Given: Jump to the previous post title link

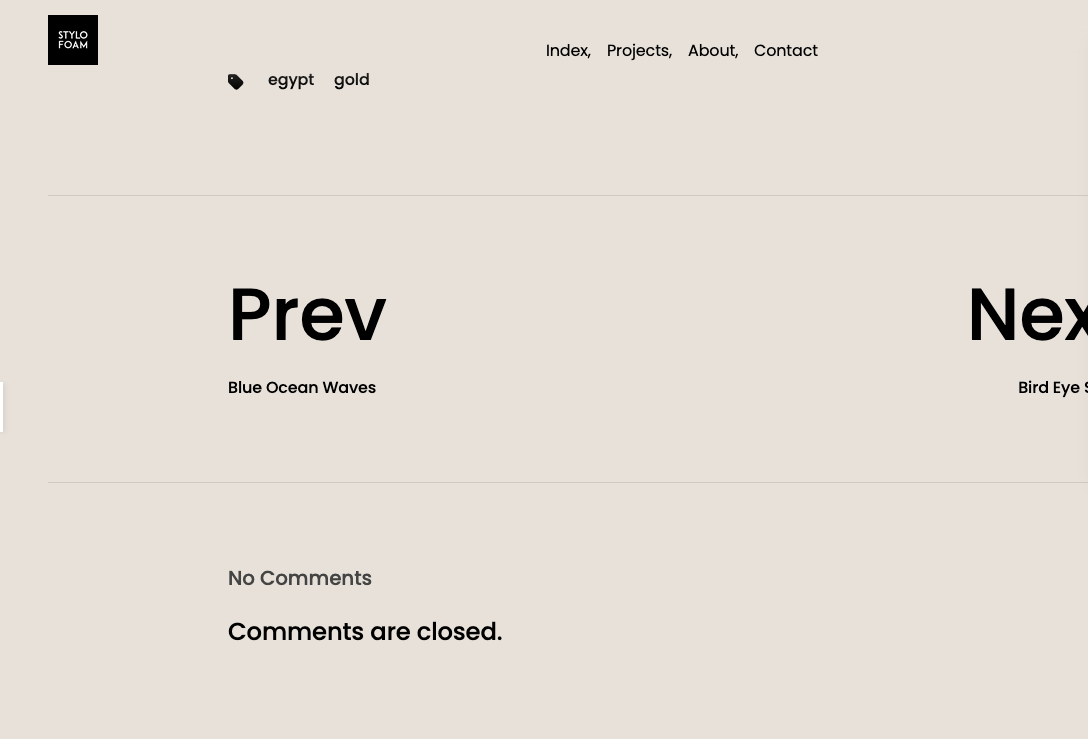Looking at the screenshot, I should click(x=302, y=388).
